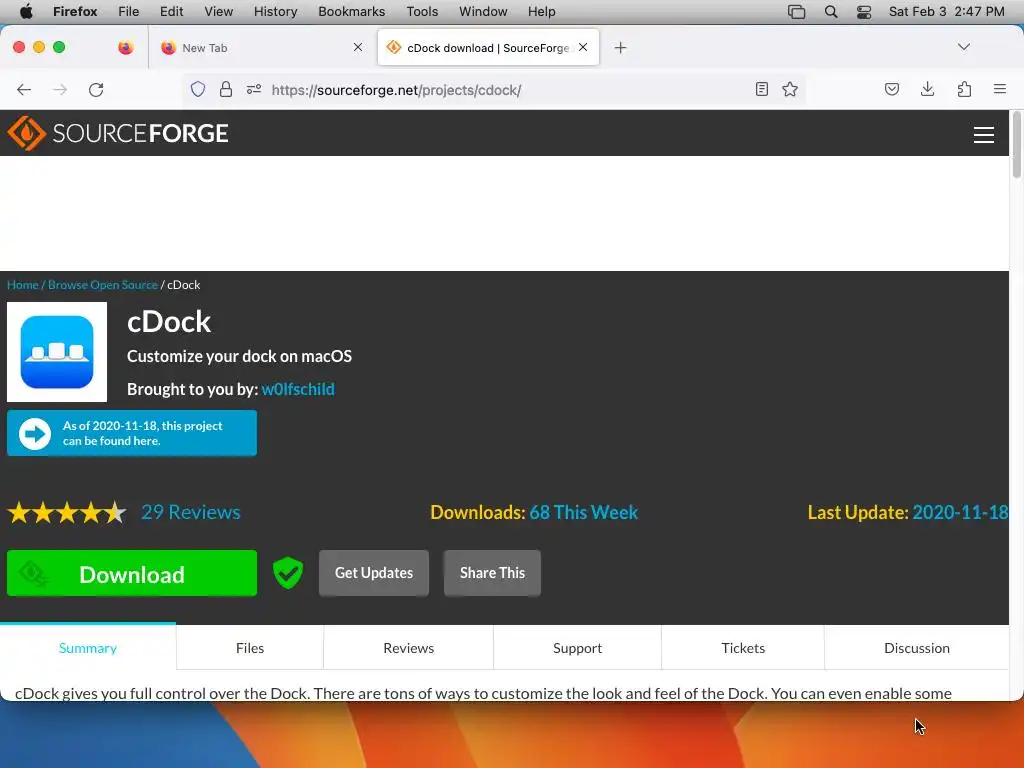Open the Downloads panel icon

pos(927,89)
